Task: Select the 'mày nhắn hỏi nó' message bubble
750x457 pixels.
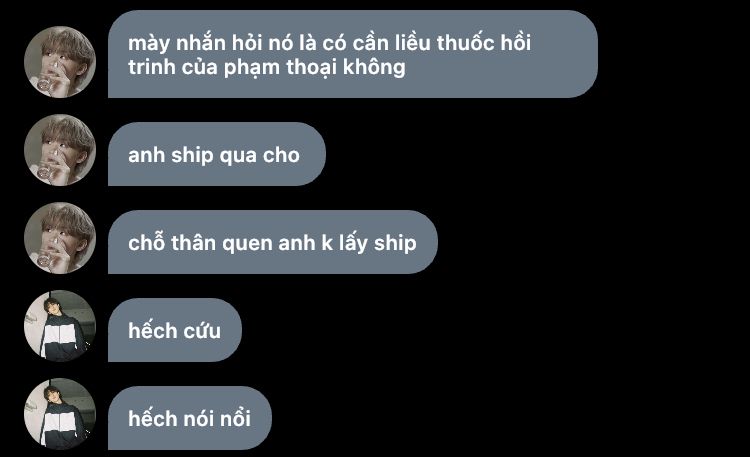Action: click(353, 54)
